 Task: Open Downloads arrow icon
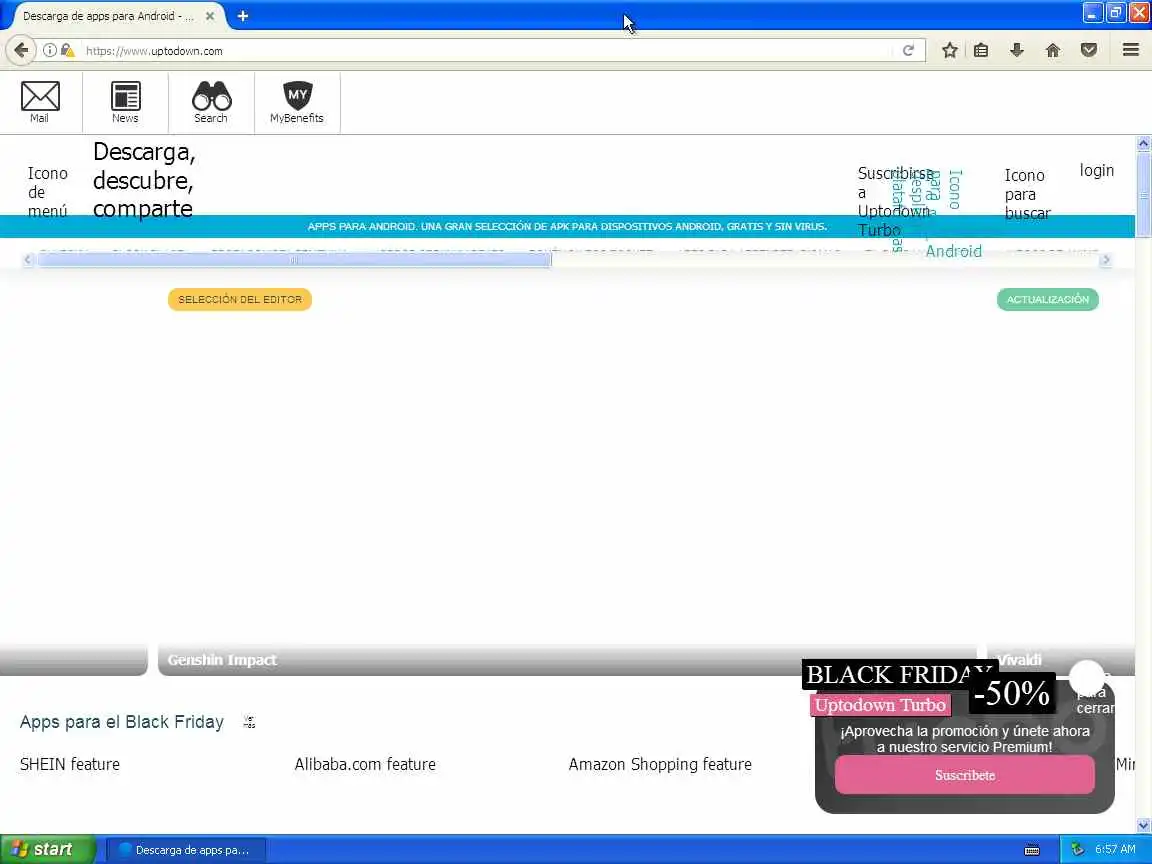point(1017,50)
